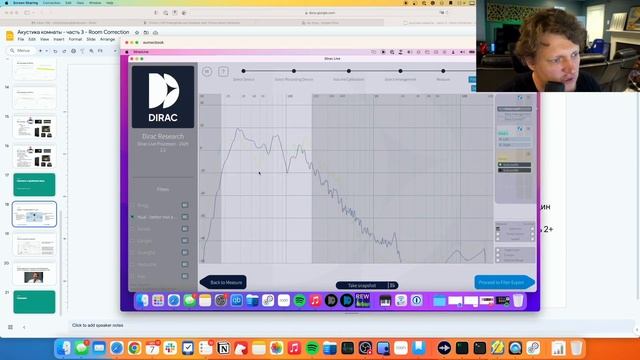
Task: Open Slack in the bottom macOS dock
Action: tap(170, 348)
